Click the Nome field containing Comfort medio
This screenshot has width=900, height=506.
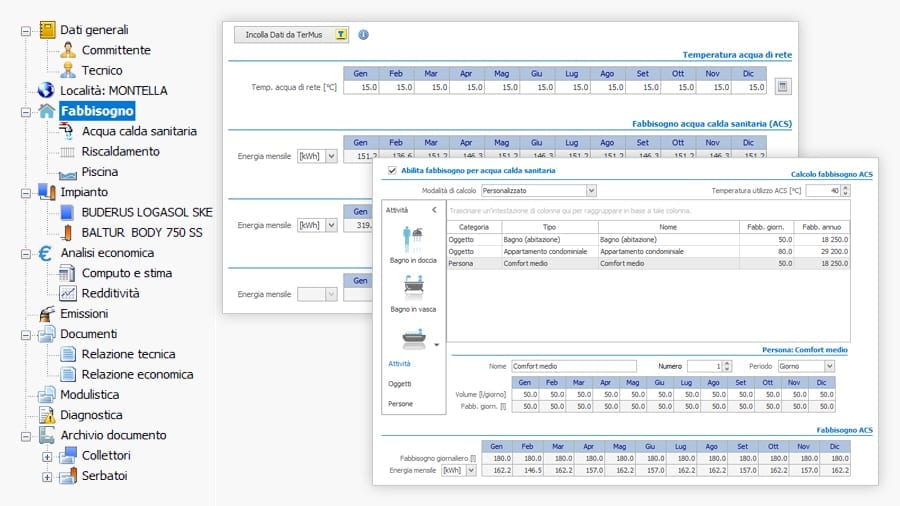[573, 367]
